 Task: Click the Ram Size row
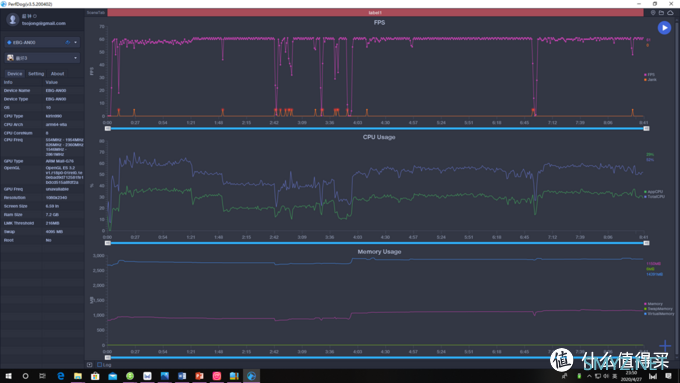click(42, 215)
